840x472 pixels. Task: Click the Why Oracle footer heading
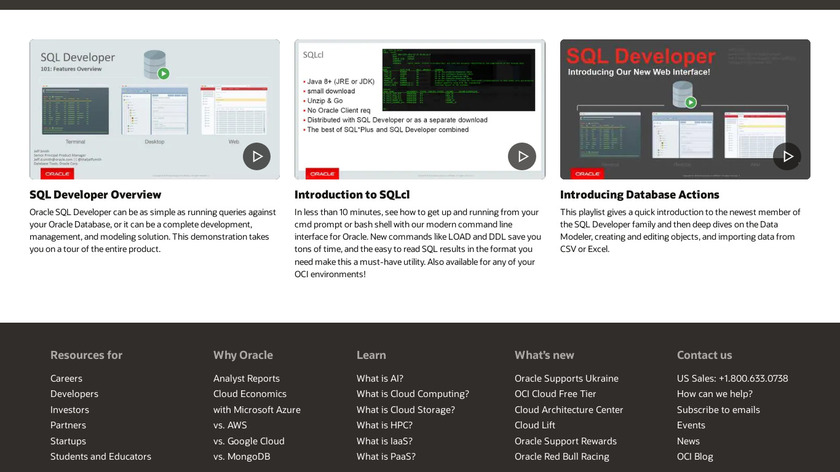click(243, 355)
